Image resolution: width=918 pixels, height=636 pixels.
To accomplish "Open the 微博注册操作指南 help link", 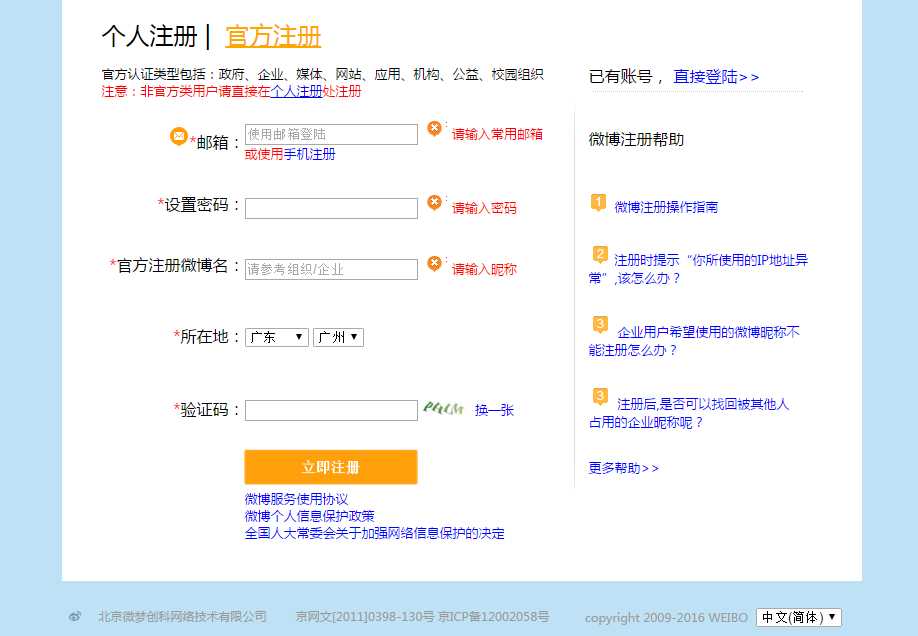I will pyautogui.click(x=666, y=207).
